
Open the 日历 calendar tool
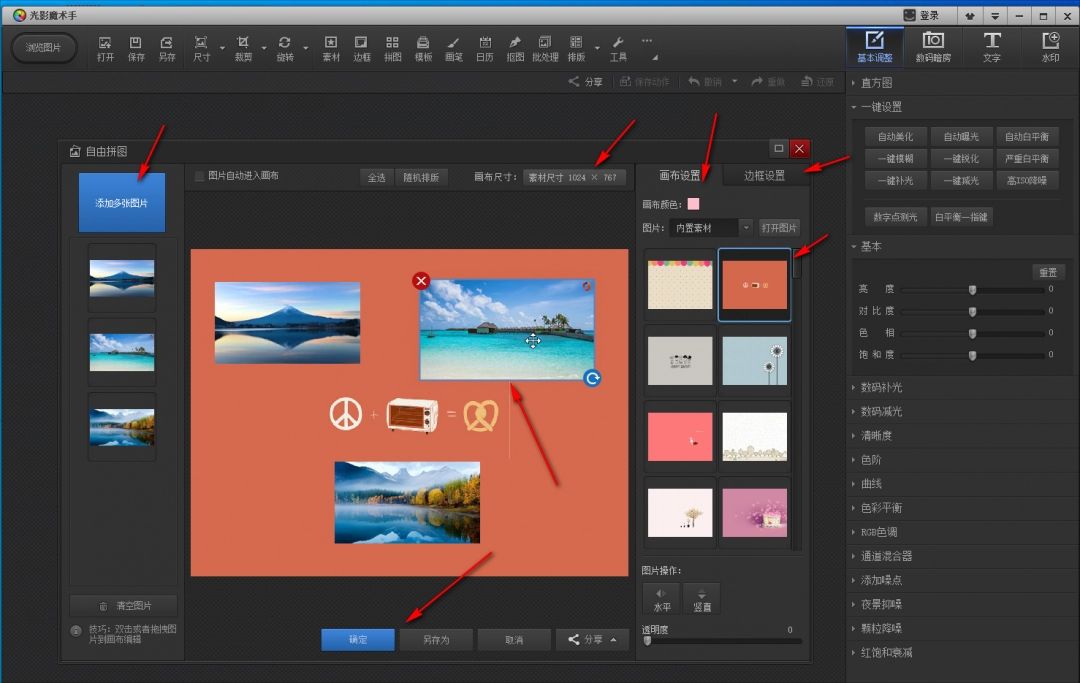pos(485,48)
